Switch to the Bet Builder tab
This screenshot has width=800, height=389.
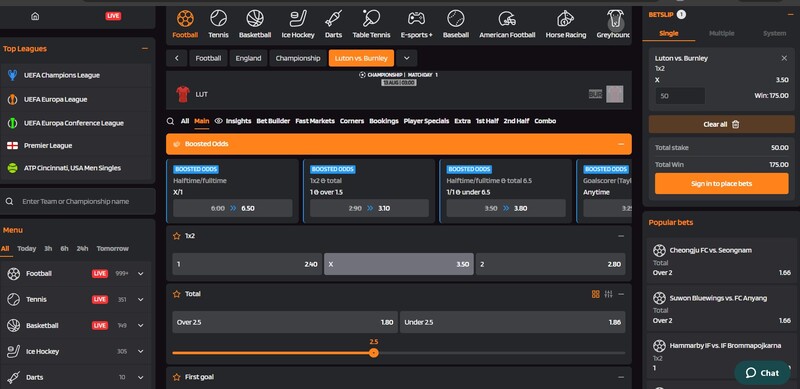[273, 121]
